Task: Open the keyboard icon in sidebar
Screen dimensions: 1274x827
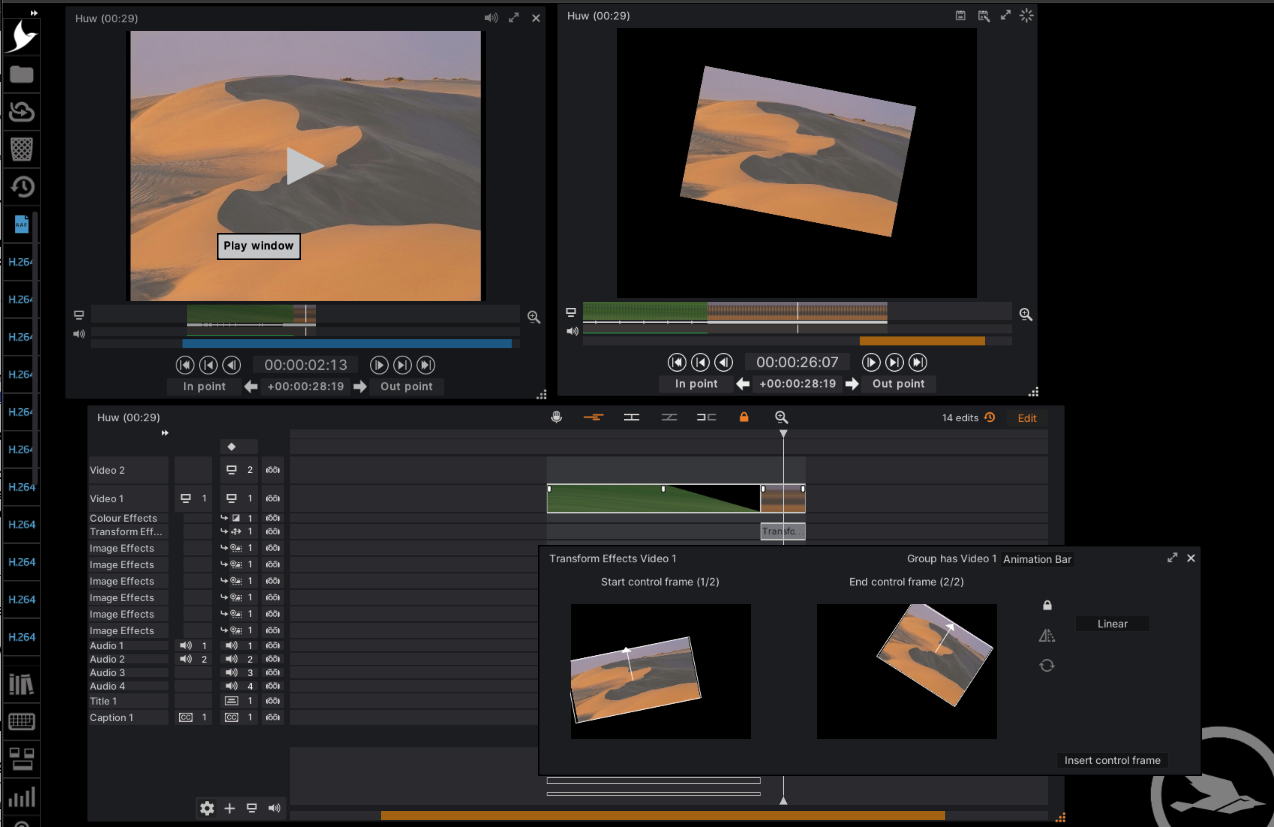Action: (x=21, y=722)
